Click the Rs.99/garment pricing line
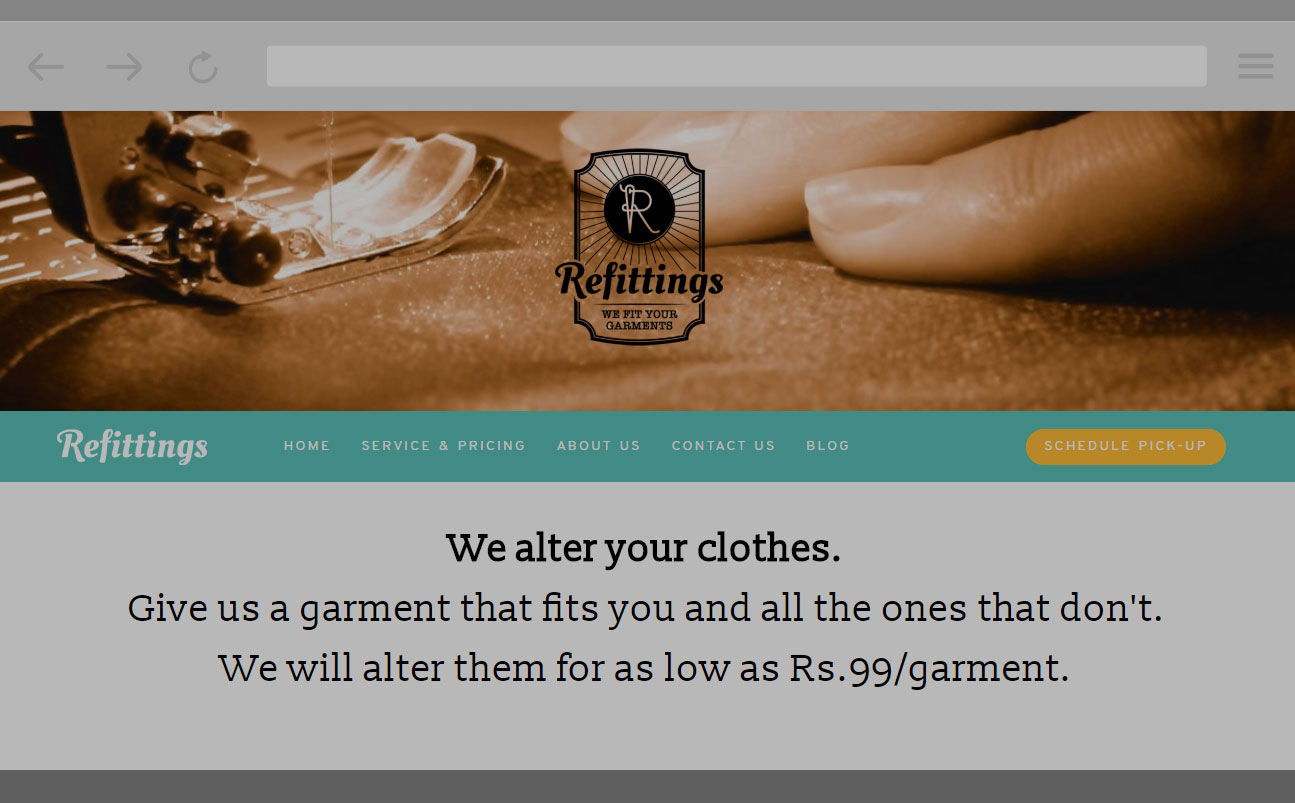 (x=644, y=668)
